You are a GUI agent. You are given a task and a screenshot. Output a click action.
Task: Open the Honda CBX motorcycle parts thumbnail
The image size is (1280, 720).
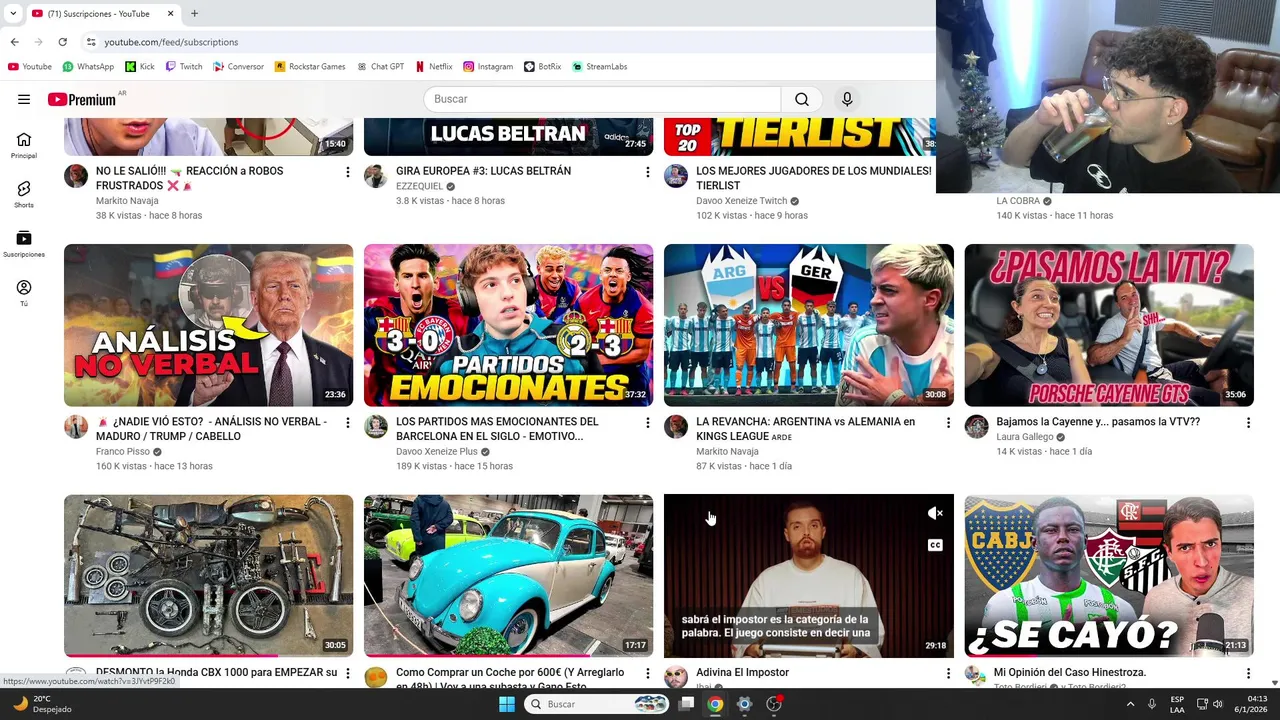coord(208,575)
